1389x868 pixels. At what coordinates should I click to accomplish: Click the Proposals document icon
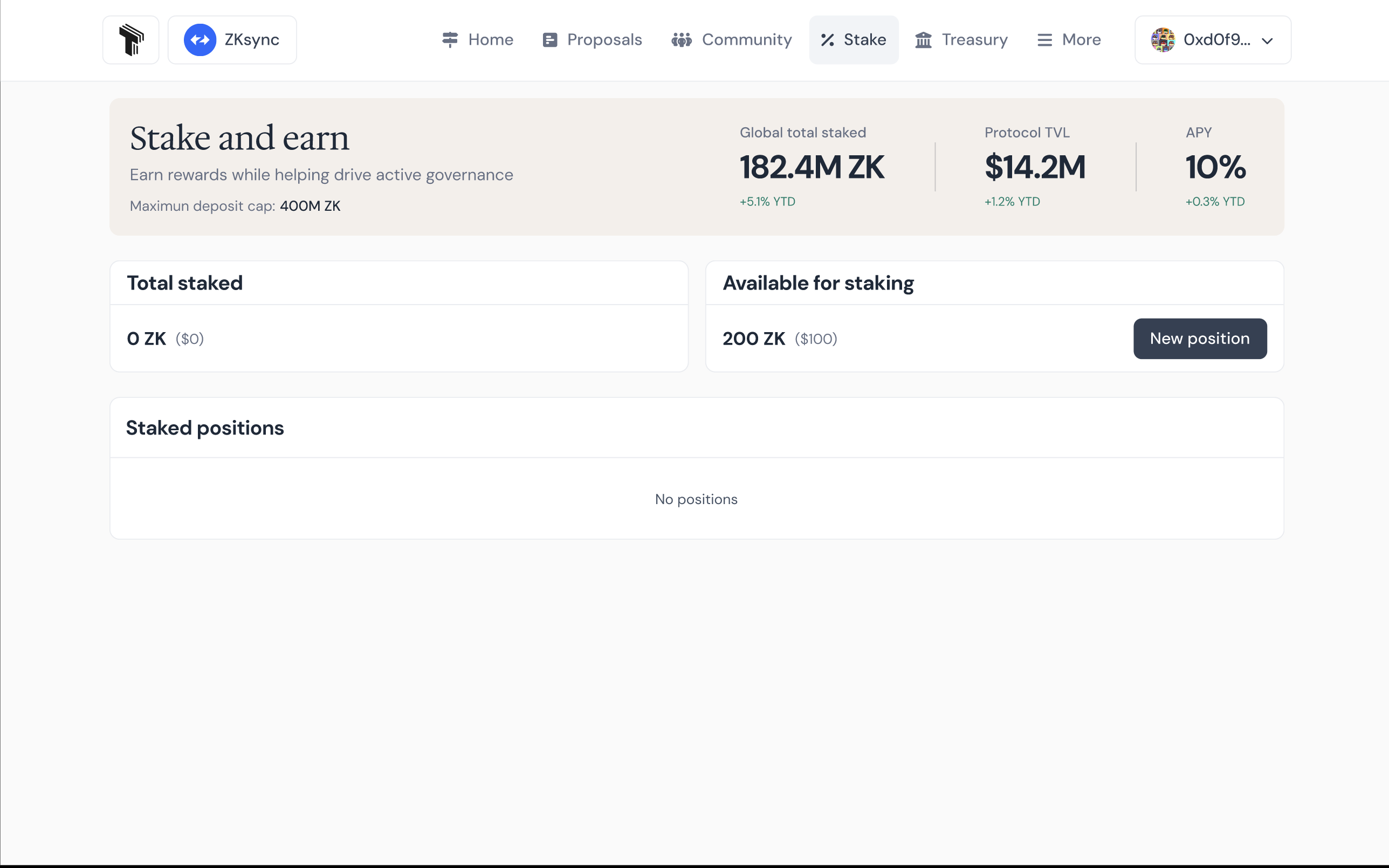point(550,39)
